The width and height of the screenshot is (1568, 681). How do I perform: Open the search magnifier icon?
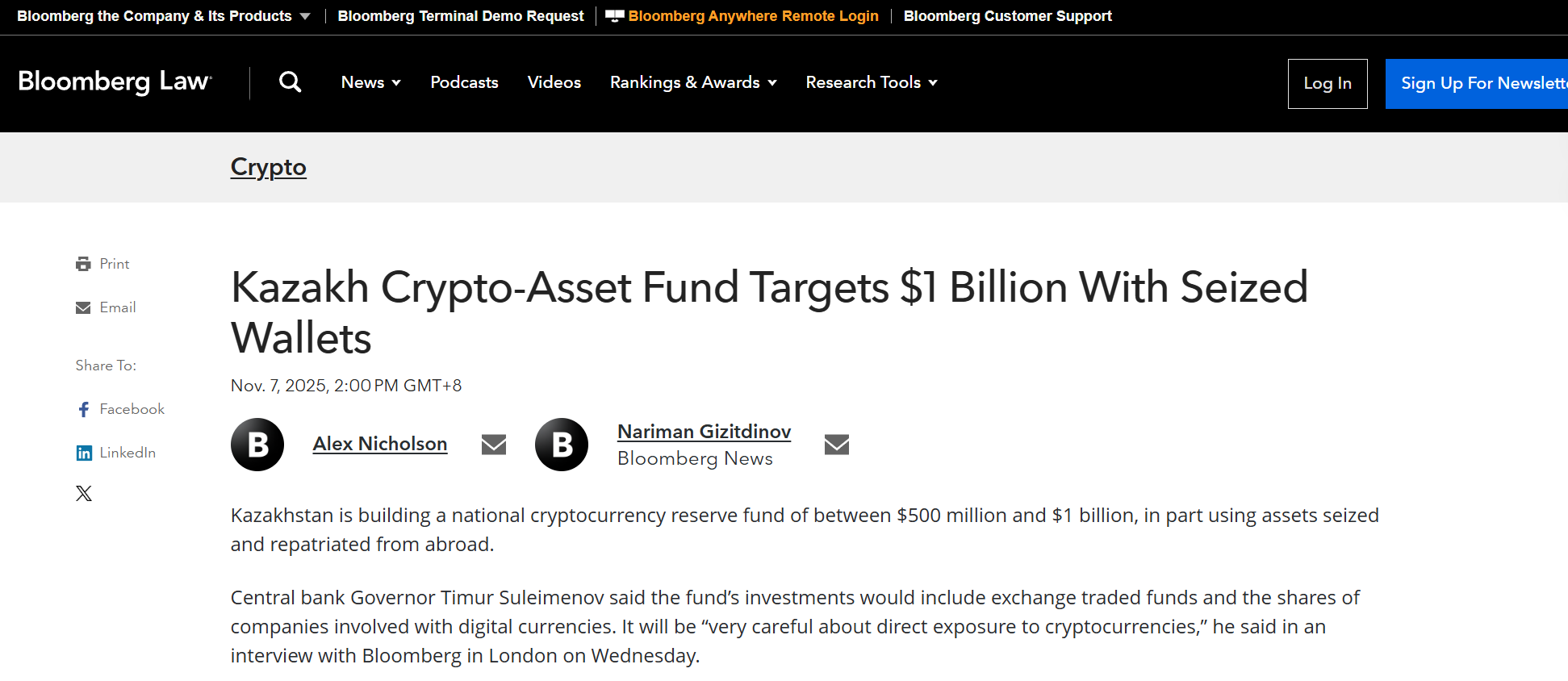tap(290, 82)
